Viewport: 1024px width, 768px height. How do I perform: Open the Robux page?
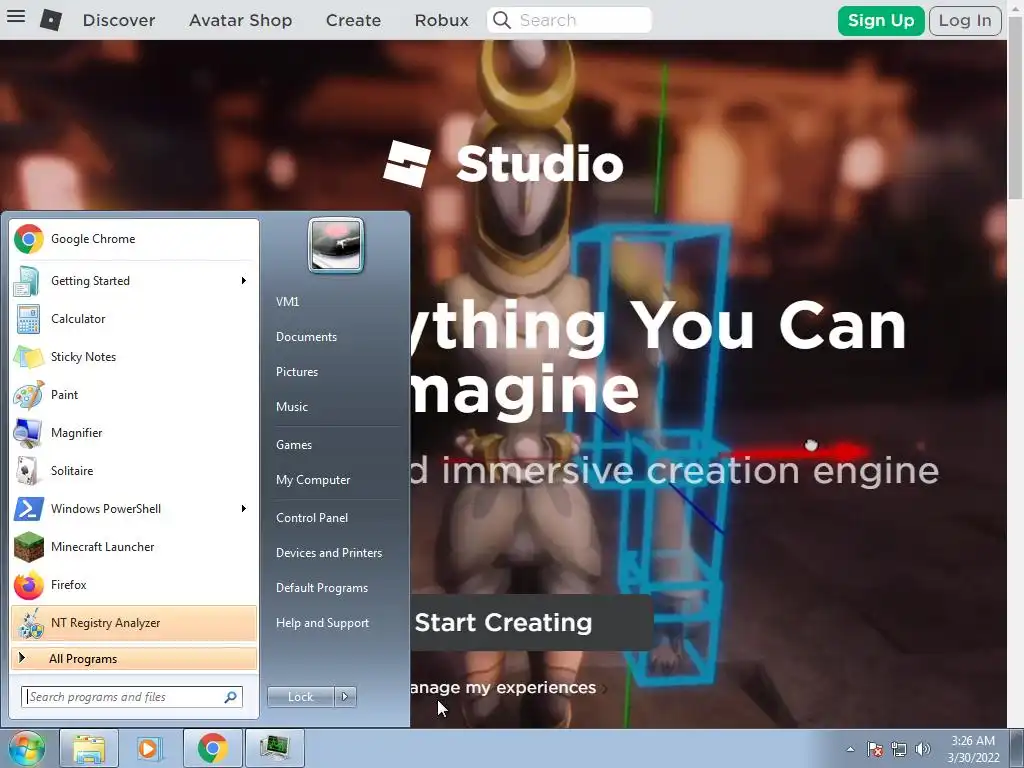click(441, 20)
